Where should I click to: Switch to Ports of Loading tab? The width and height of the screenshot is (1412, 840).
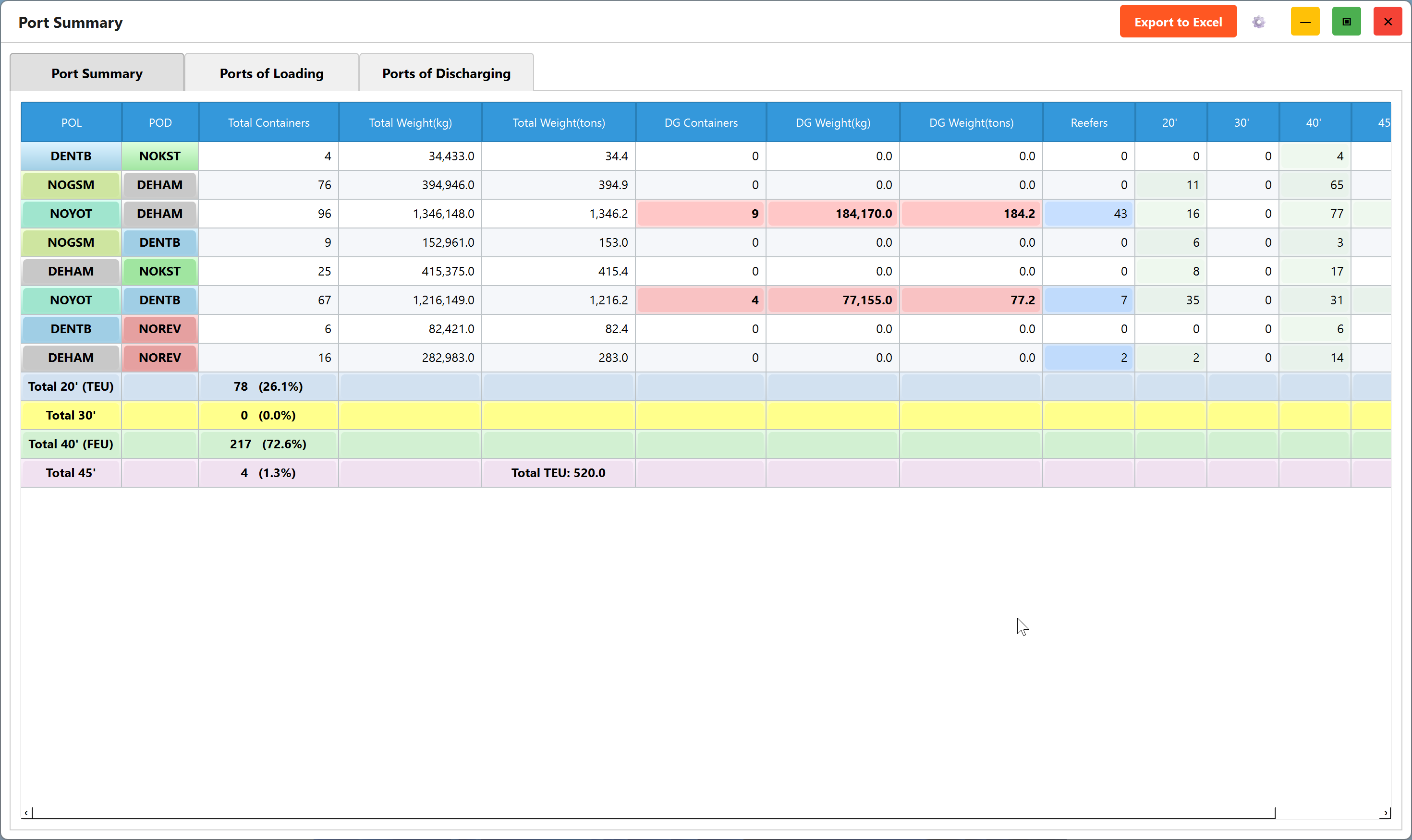click(272, 73)
